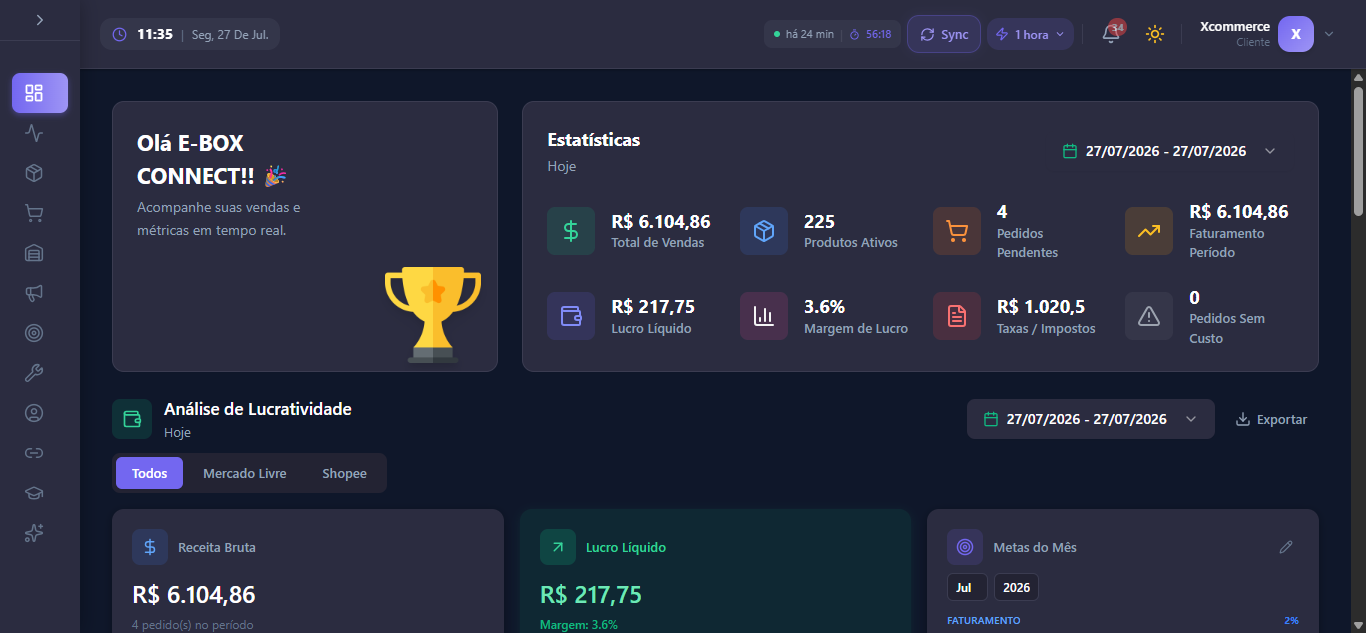Click the green dollar Total de Vendas icon
The height and width of the screenshot is (633, 1366).
coord(571,231)
